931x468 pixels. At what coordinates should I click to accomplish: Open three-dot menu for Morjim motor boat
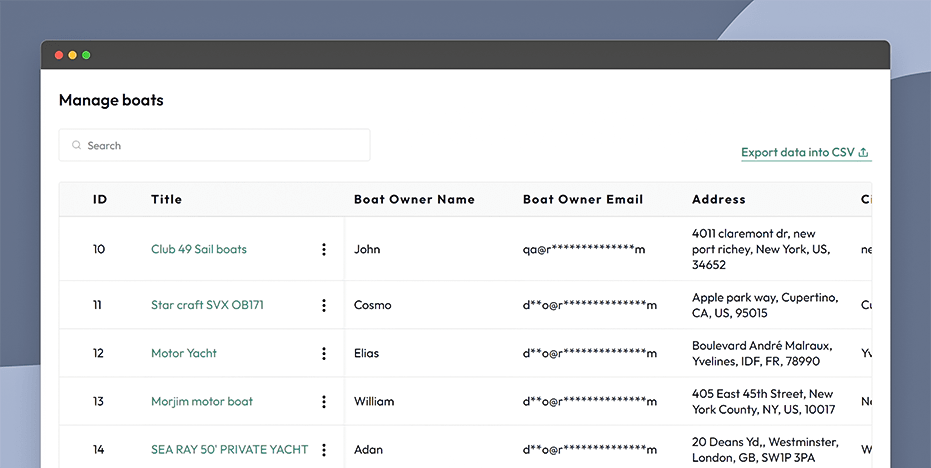point(324,401)
